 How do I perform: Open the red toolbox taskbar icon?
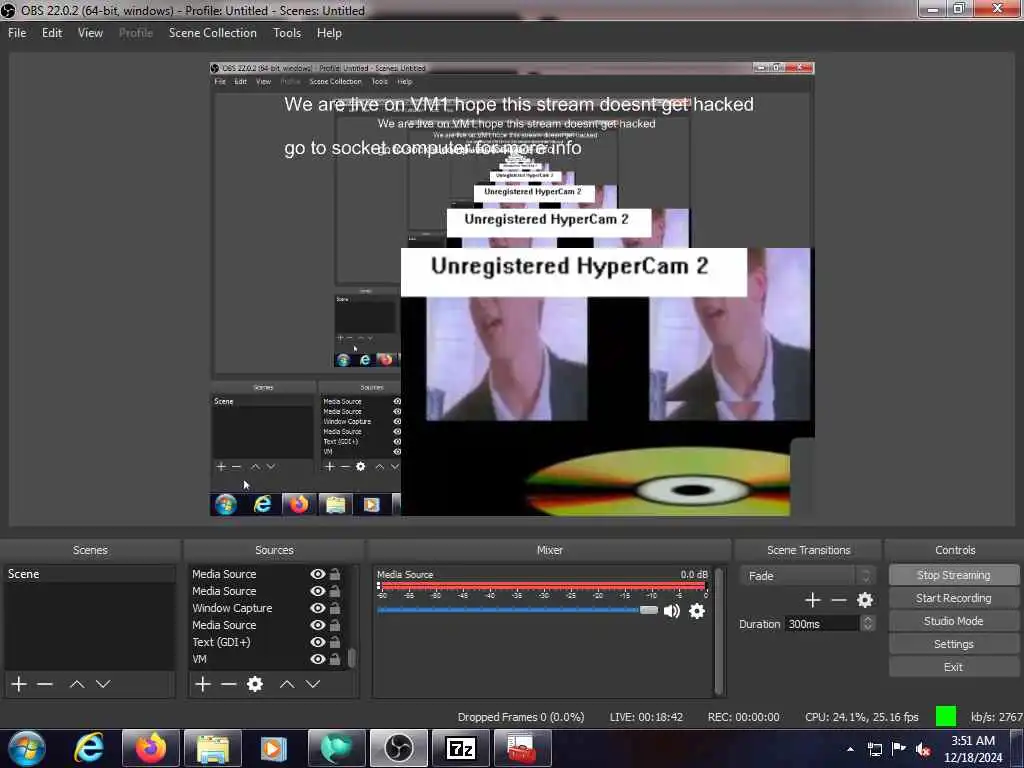click(x=522, y=748)
